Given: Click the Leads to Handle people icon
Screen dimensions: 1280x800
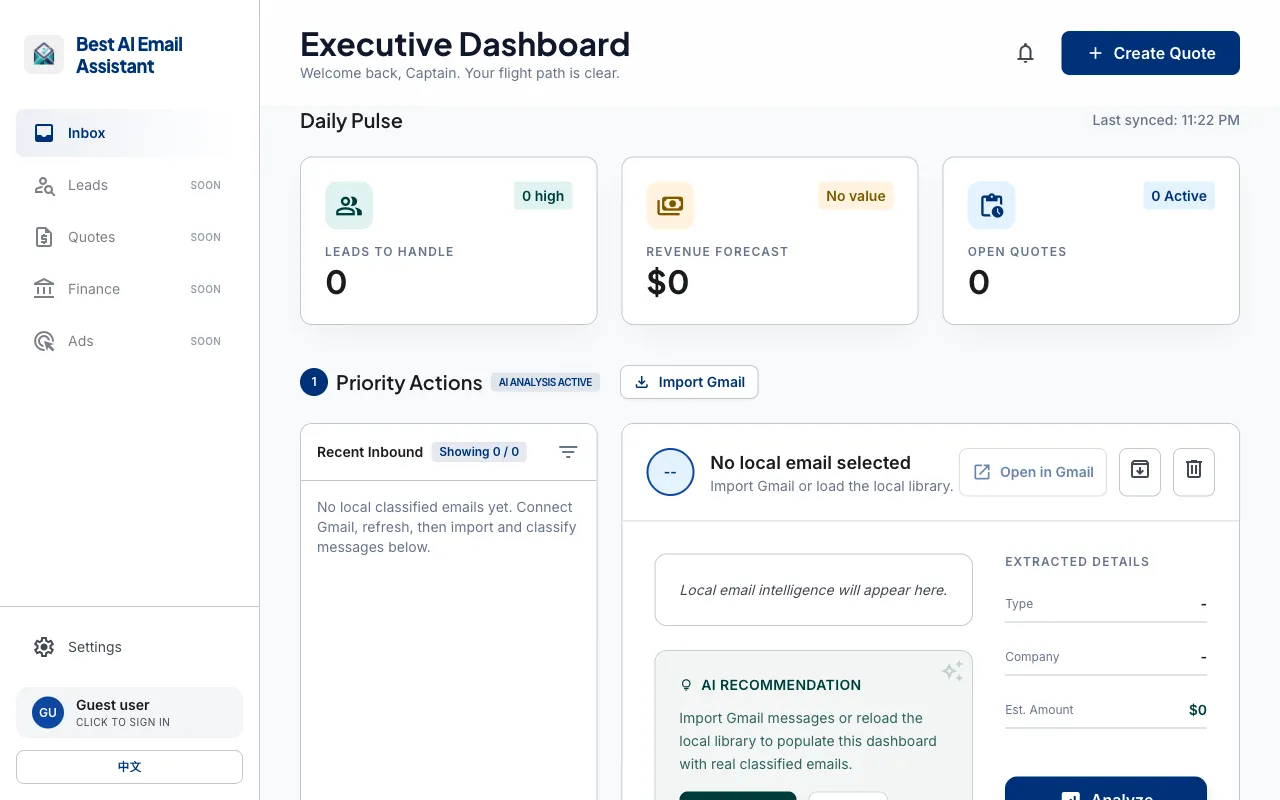Looking at the screenshot, I should [x=349, y=206].
